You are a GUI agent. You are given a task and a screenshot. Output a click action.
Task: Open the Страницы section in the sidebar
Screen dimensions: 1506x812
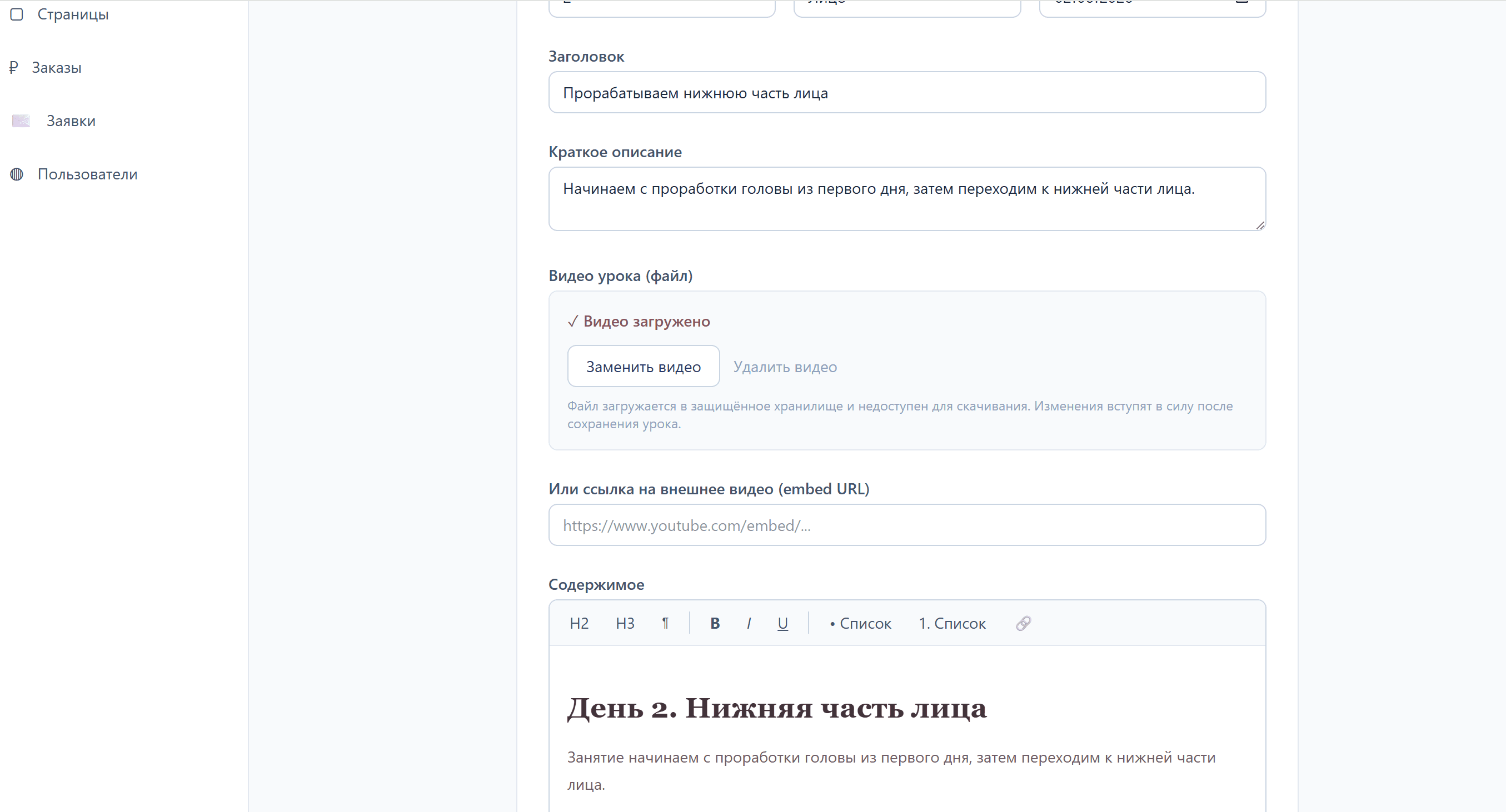point(59,14)
